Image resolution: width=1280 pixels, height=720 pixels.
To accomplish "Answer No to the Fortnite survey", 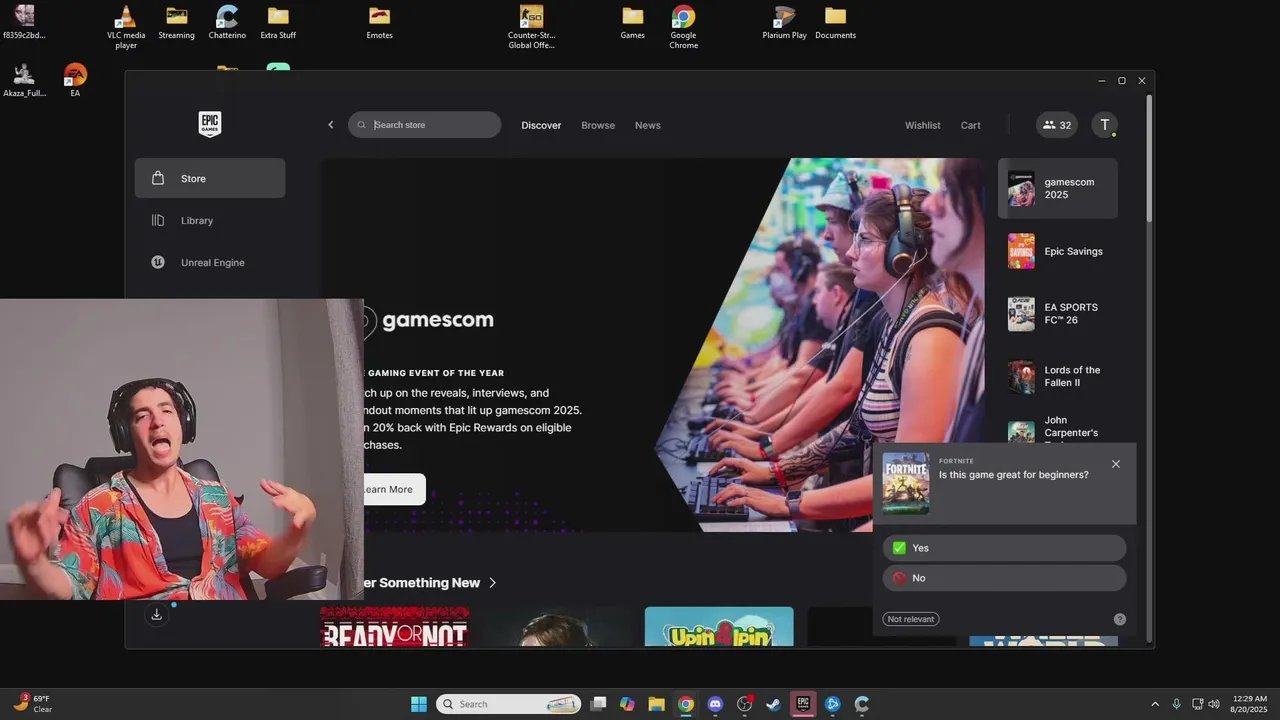I will click(1004, 578).
